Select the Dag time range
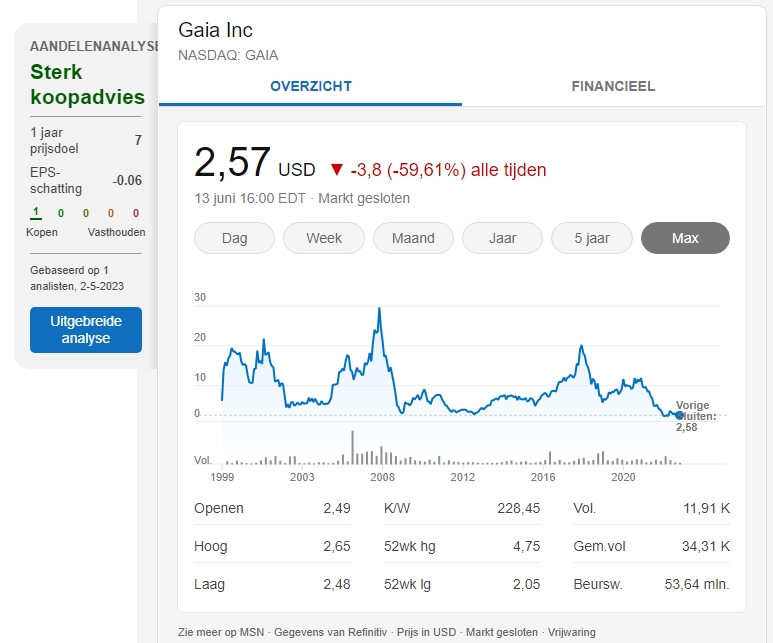This screenshot has width=773, height=643. tap(234, 238)
